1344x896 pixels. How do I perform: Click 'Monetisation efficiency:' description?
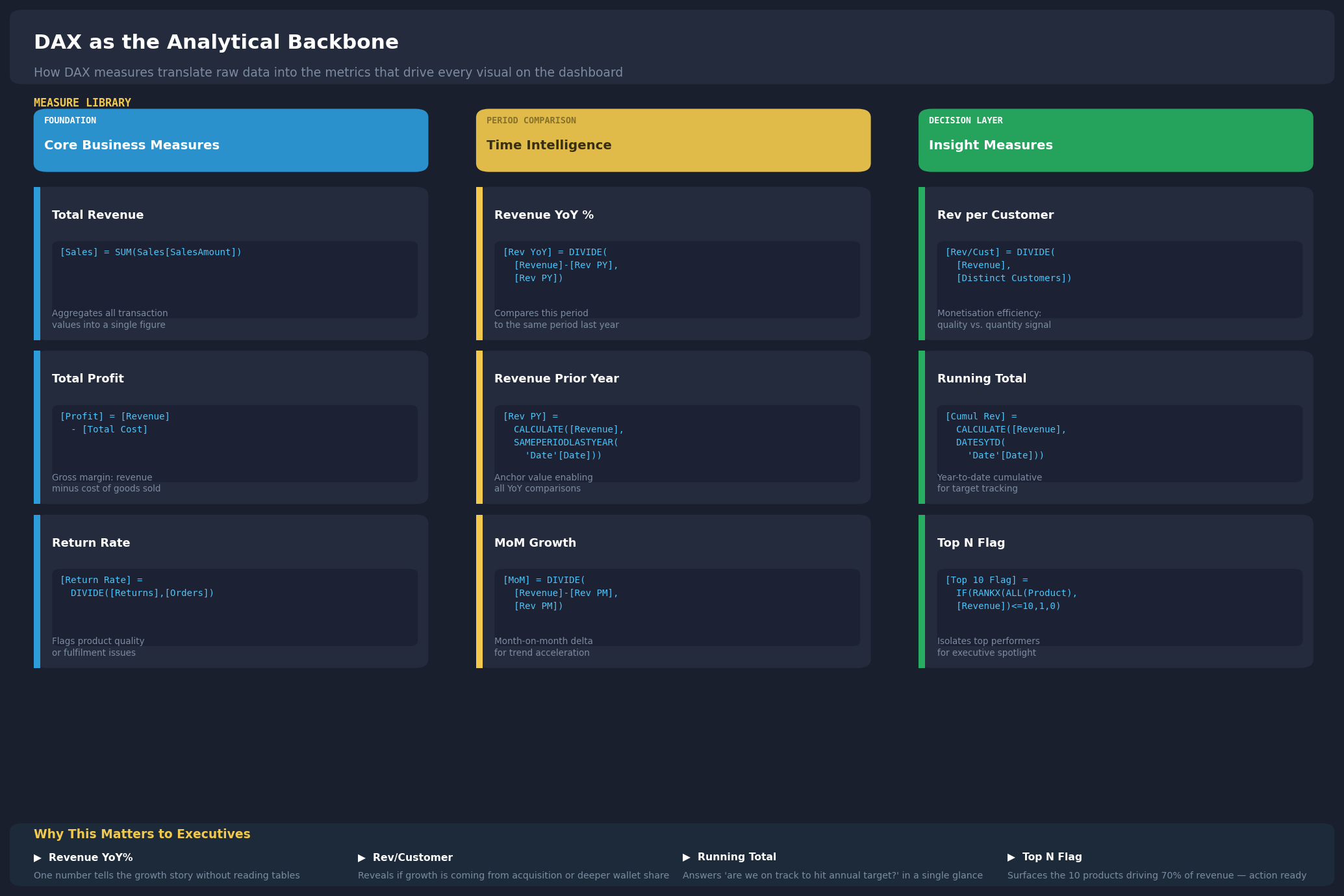(989, 313)
